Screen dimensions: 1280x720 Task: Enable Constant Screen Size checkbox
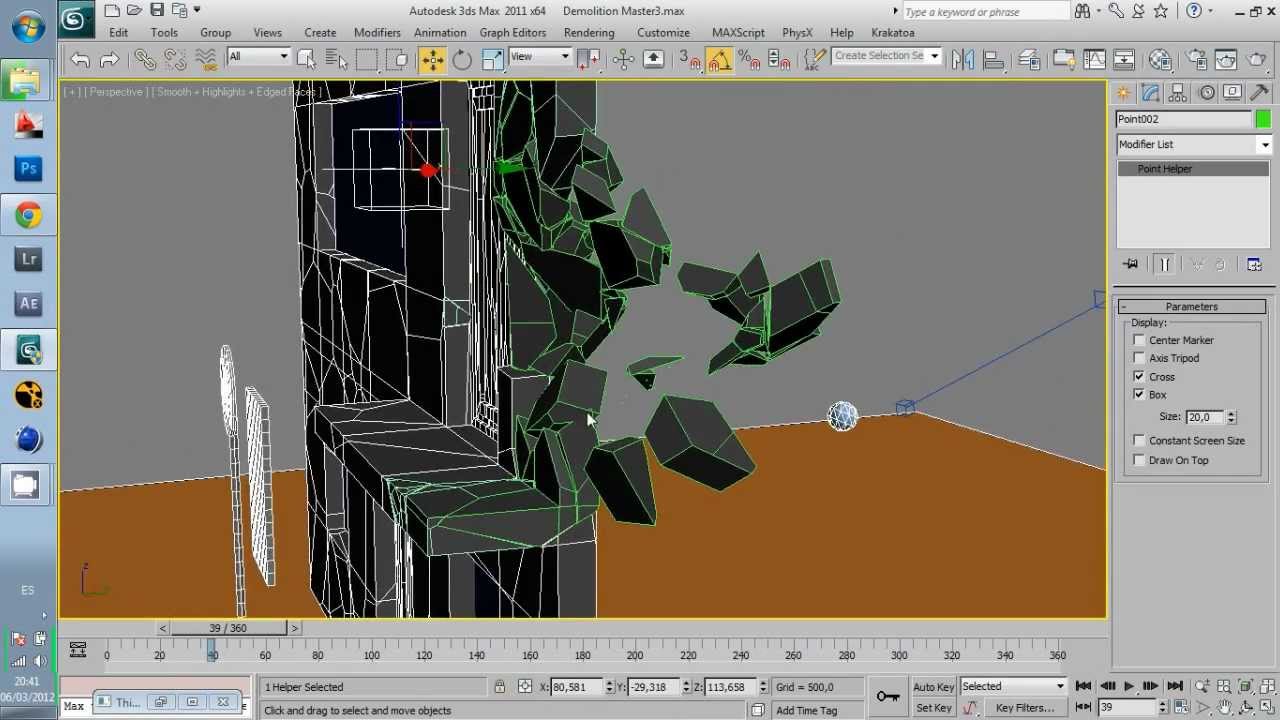pos(1139,440)
